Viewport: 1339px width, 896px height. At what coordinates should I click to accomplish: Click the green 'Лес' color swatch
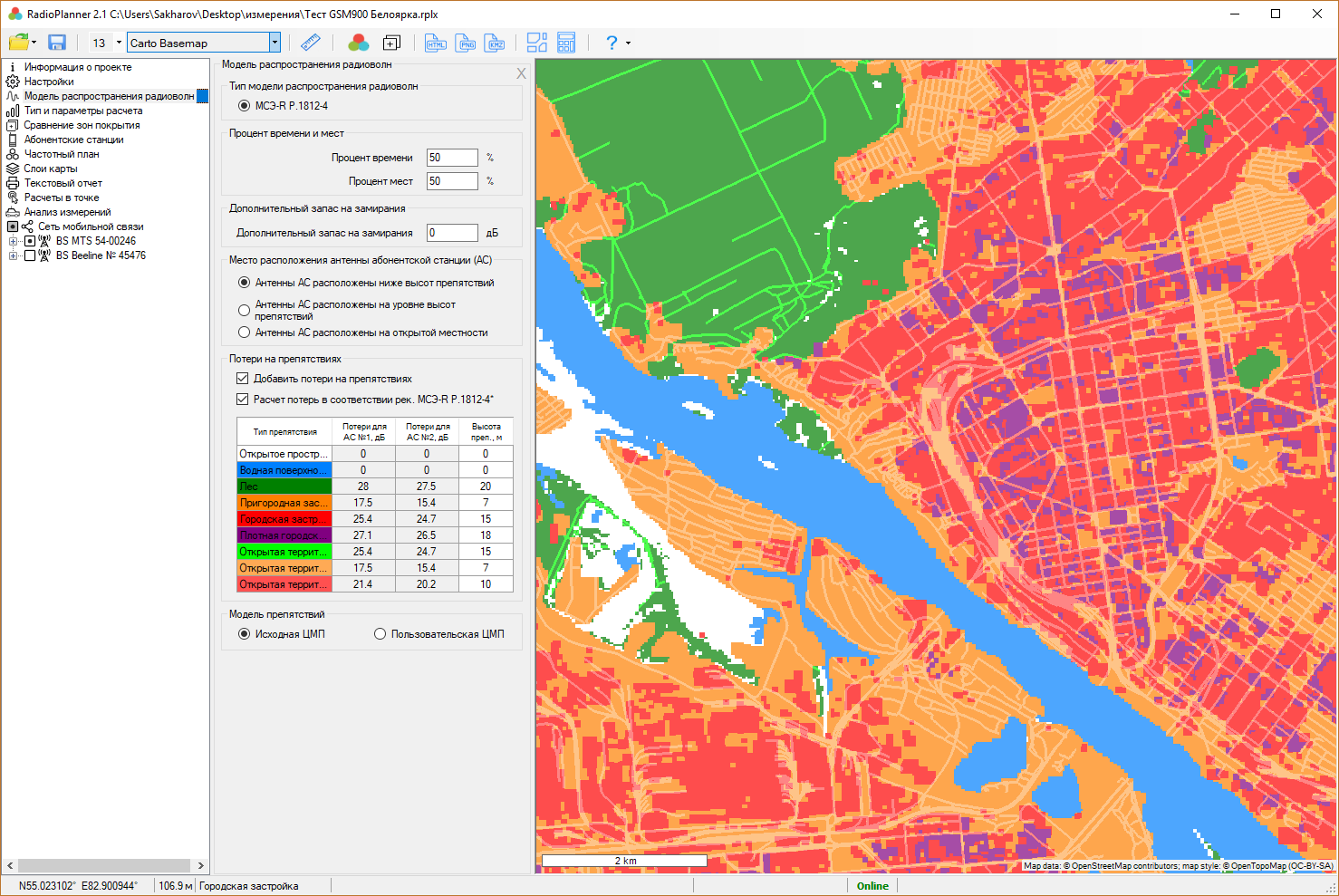pyautogui.click(x=284, y=487)
